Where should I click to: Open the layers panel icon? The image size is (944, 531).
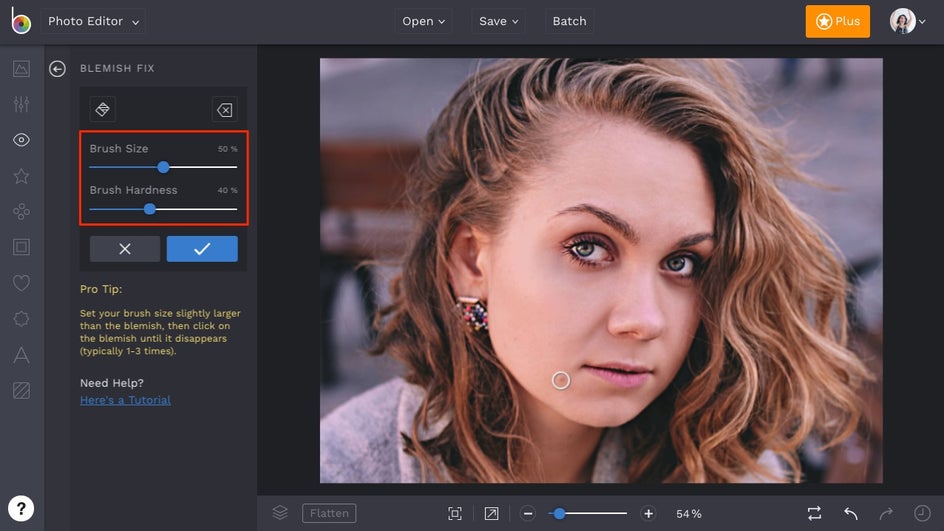click(x=280, y=513)
